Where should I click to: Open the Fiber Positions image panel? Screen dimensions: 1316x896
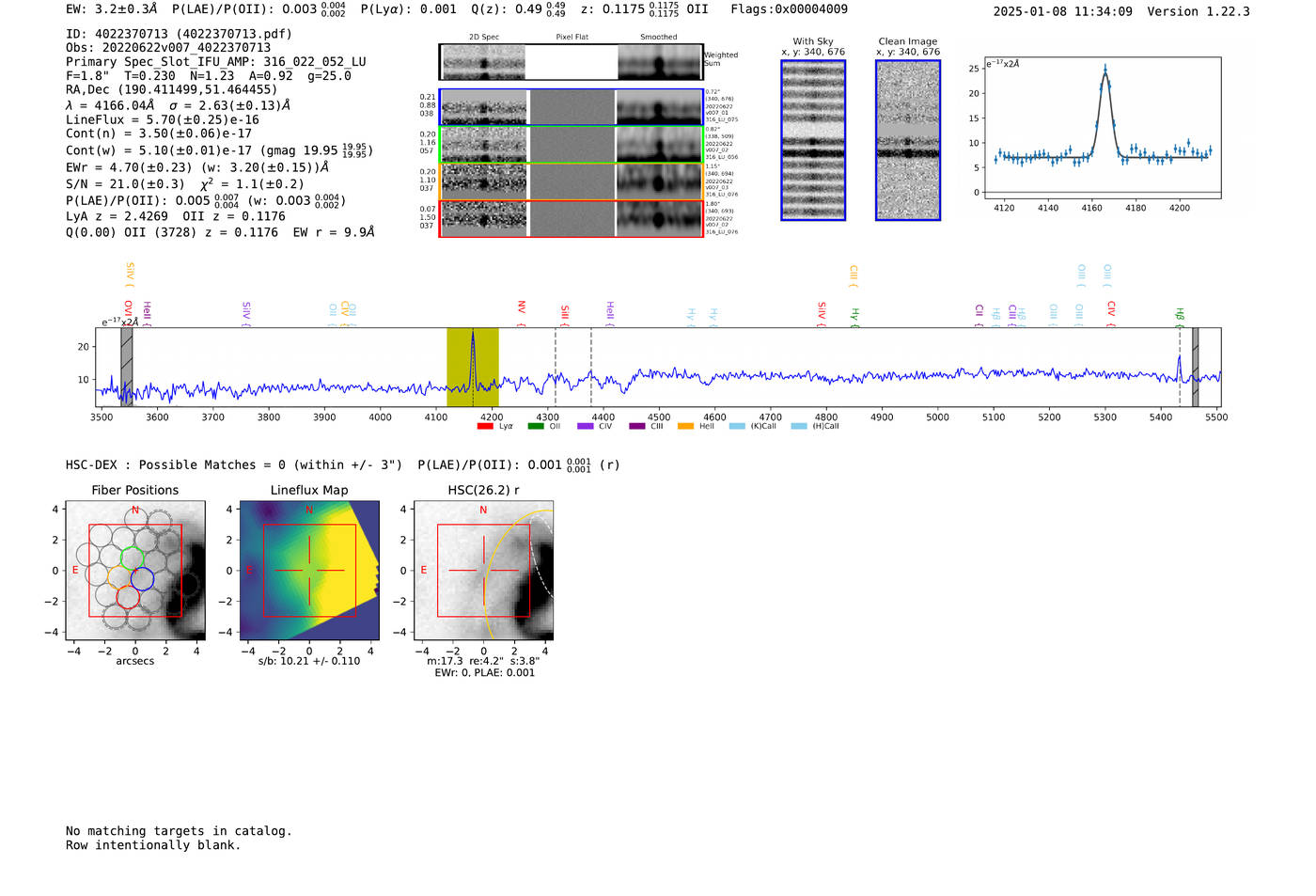[135, 571]
